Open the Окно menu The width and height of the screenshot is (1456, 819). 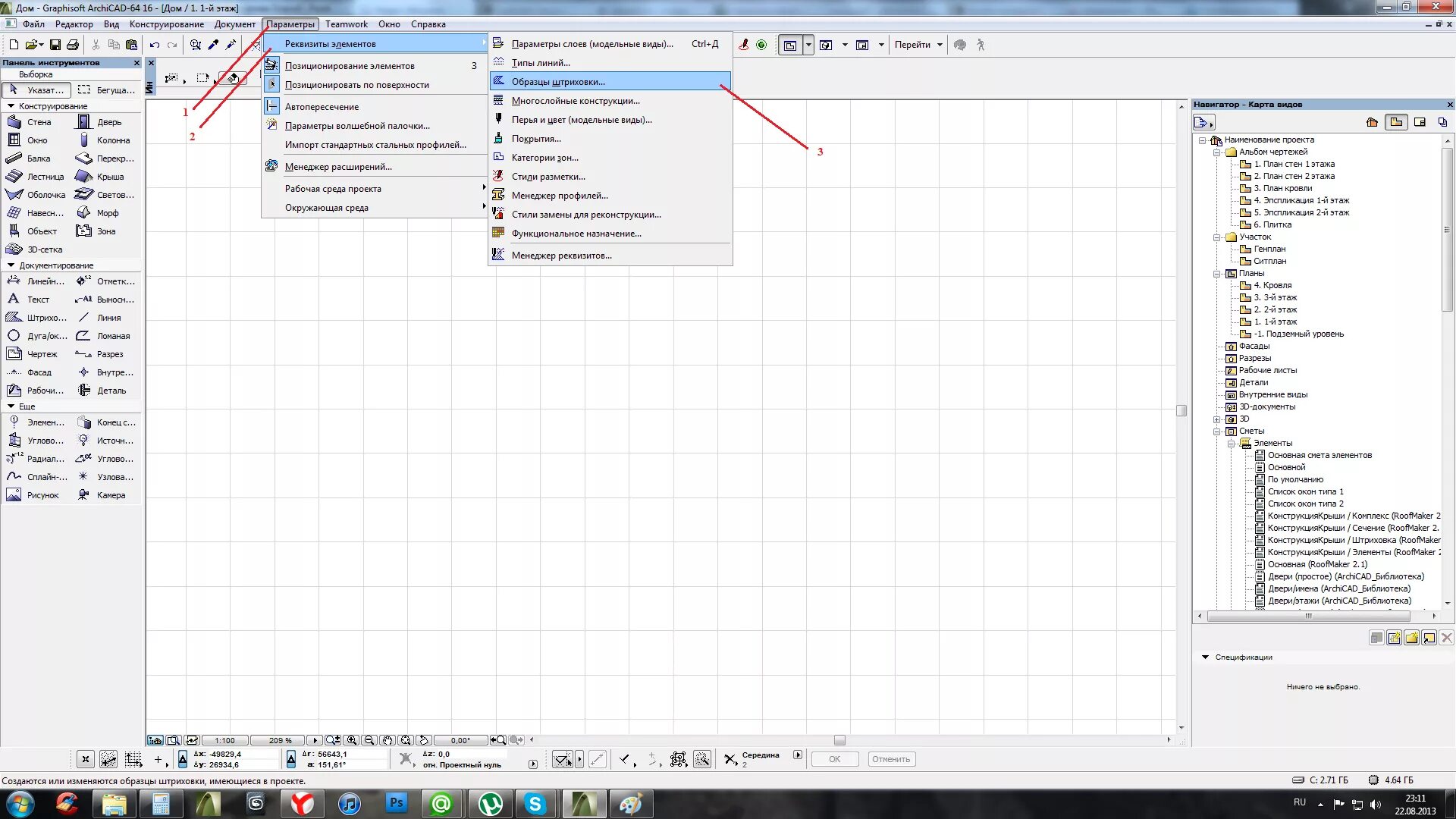point(389,24)
